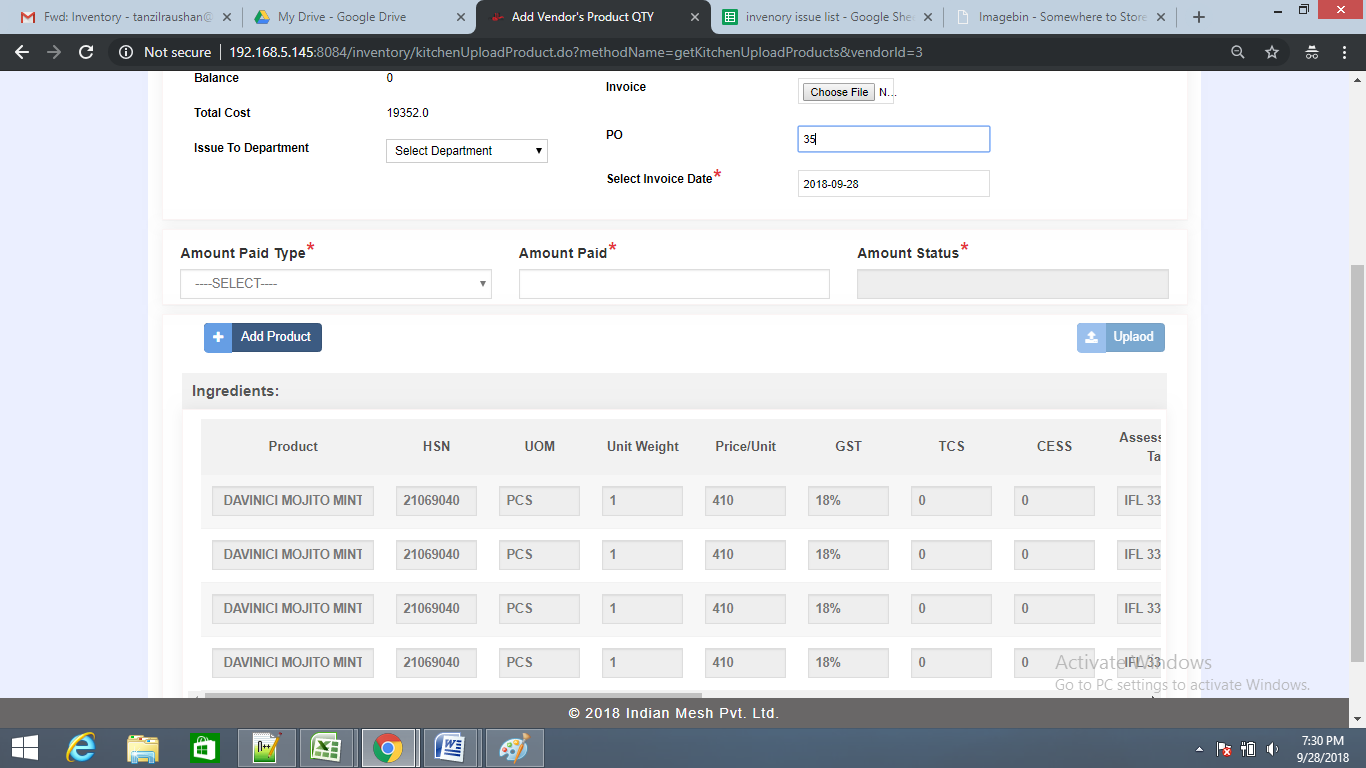Image resolution: width=1366 pixels, height=768 pixels.
Task: Click the Ingredients: section heading
Action: [236, 391]
